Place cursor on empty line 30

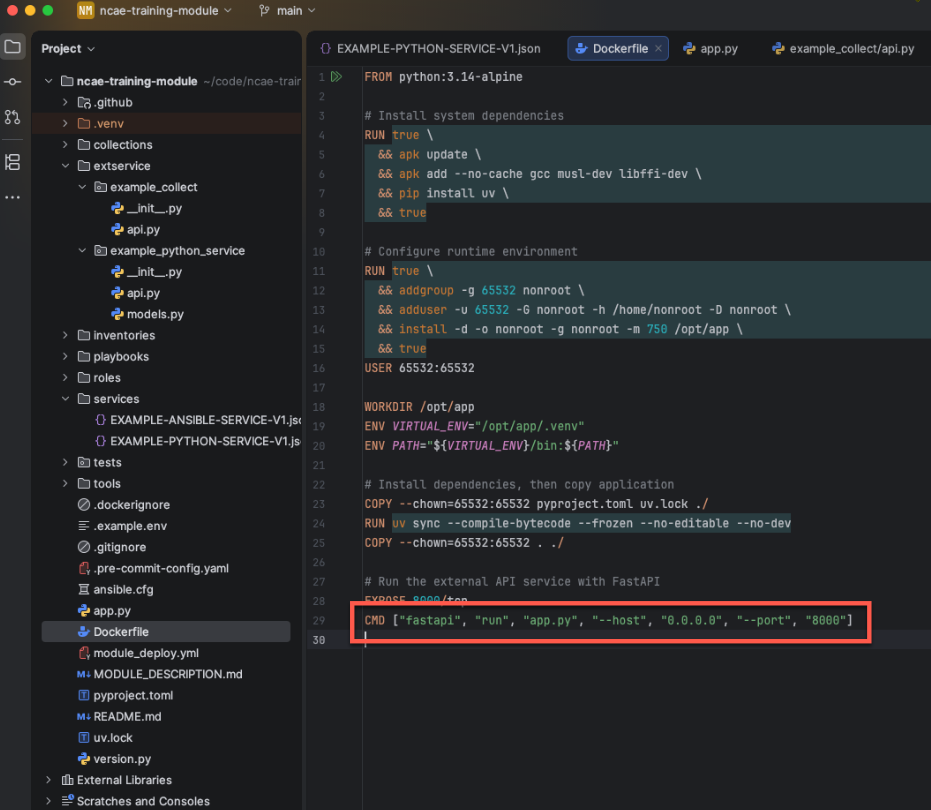click(x=647, y=640)
